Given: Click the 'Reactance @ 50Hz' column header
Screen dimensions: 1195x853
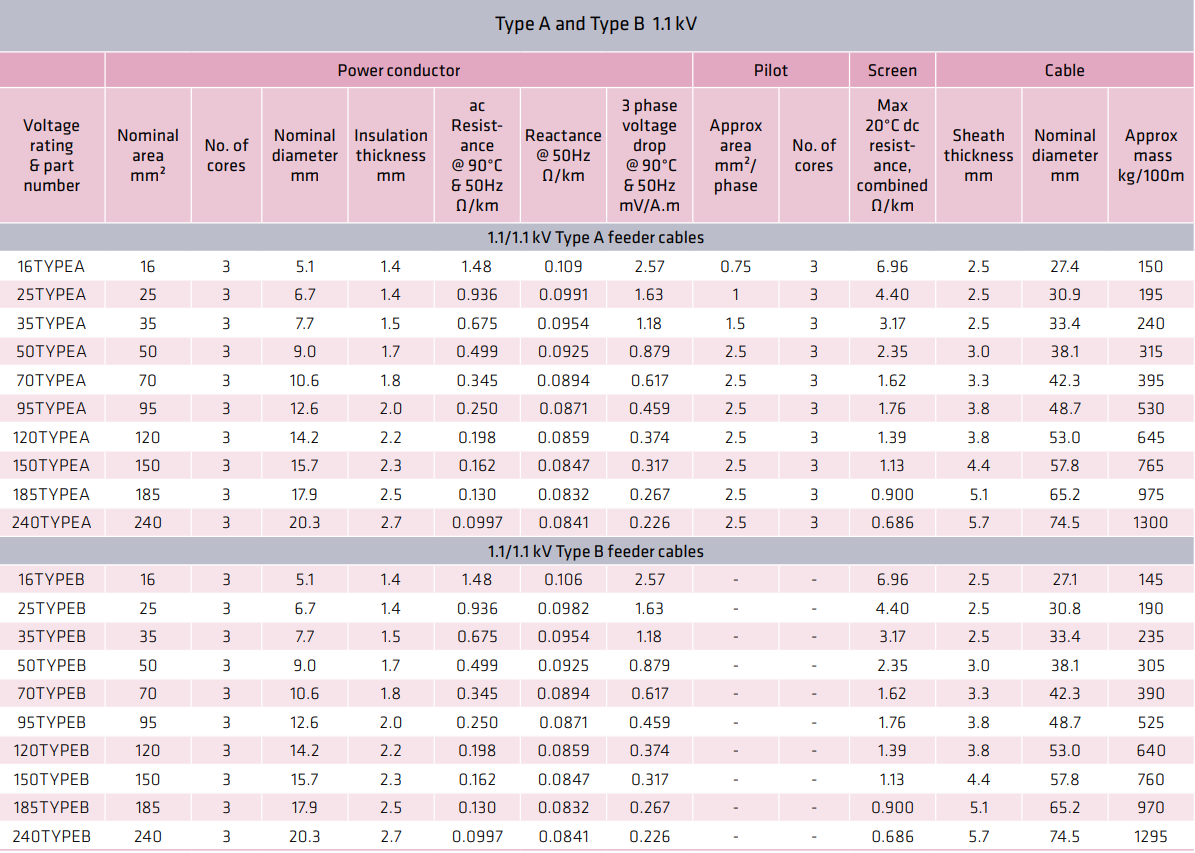Looking at the screenshot, I should pos(563,156).
